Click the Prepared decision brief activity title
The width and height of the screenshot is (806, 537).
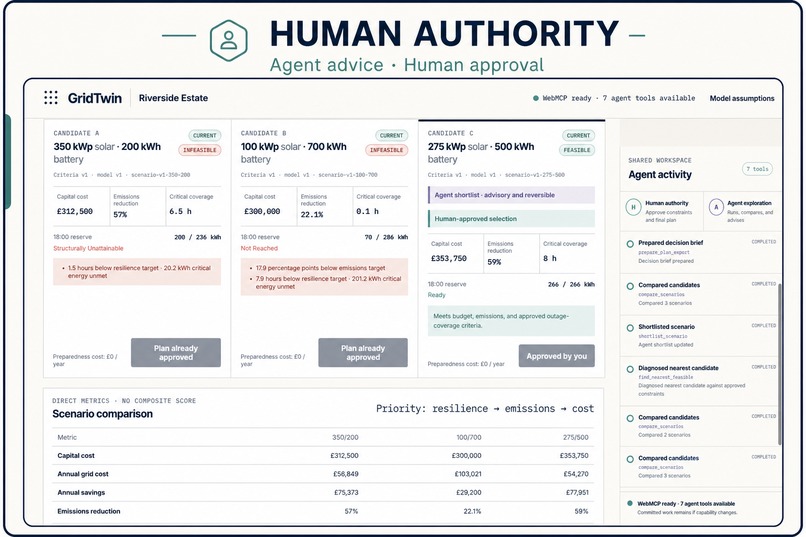tap(670, 243)
